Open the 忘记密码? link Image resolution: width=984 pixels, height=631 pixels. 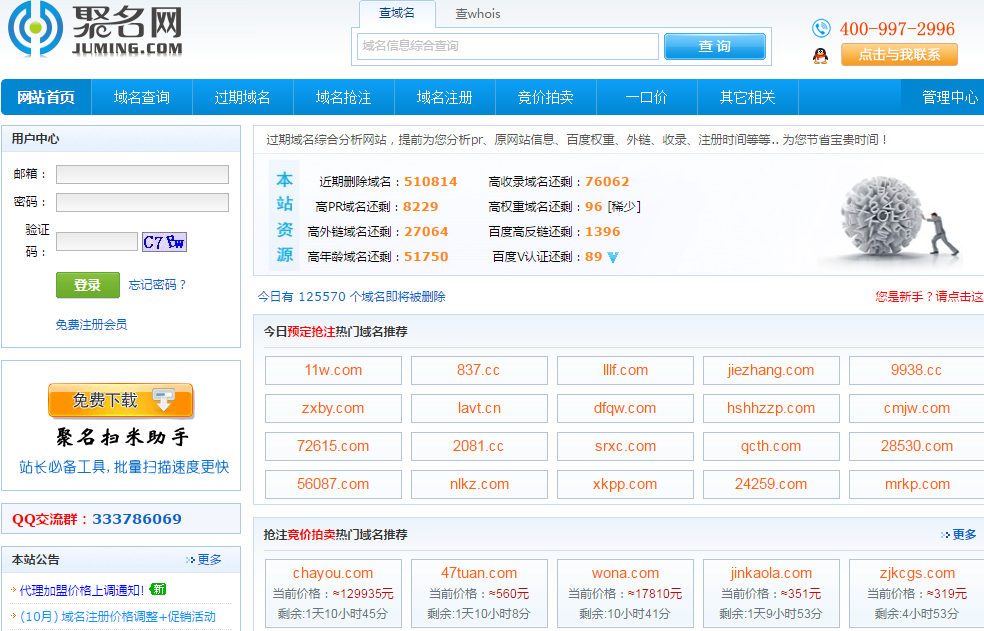point(158,285)
